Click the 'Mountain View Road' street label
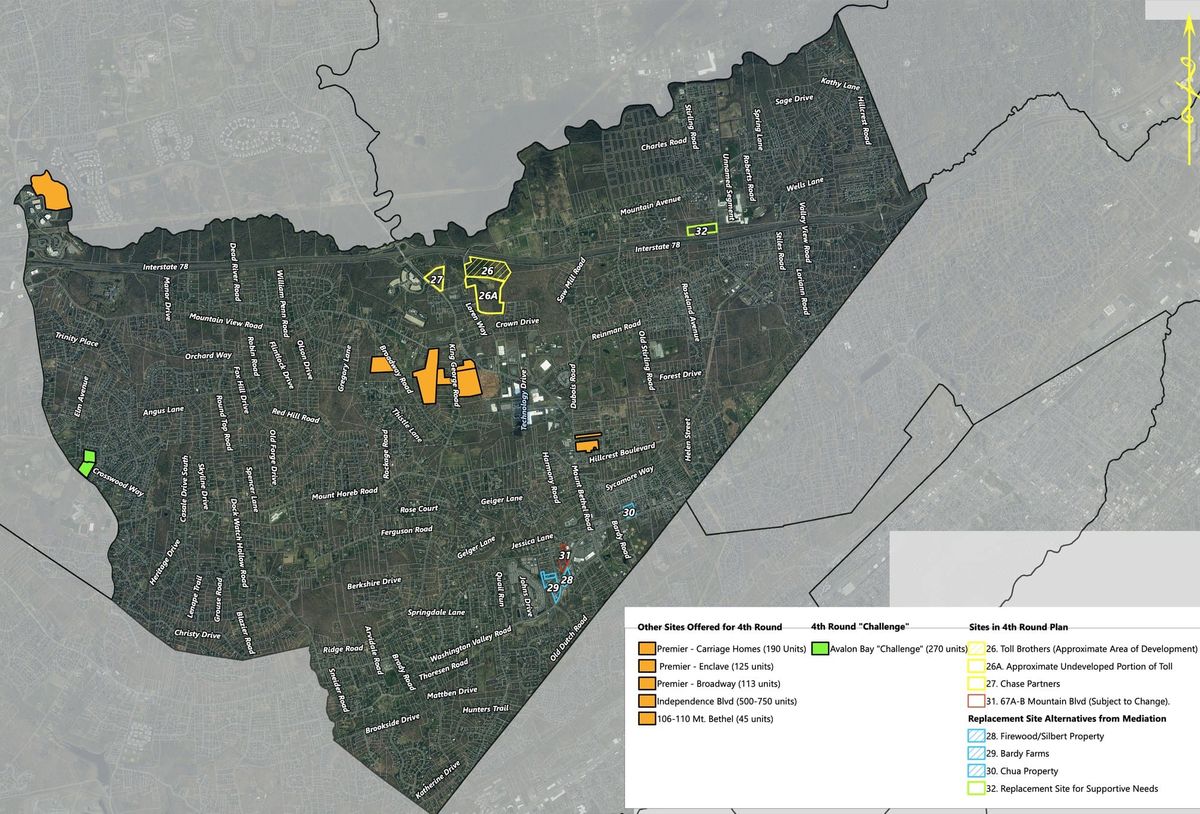 pos(225,321)
